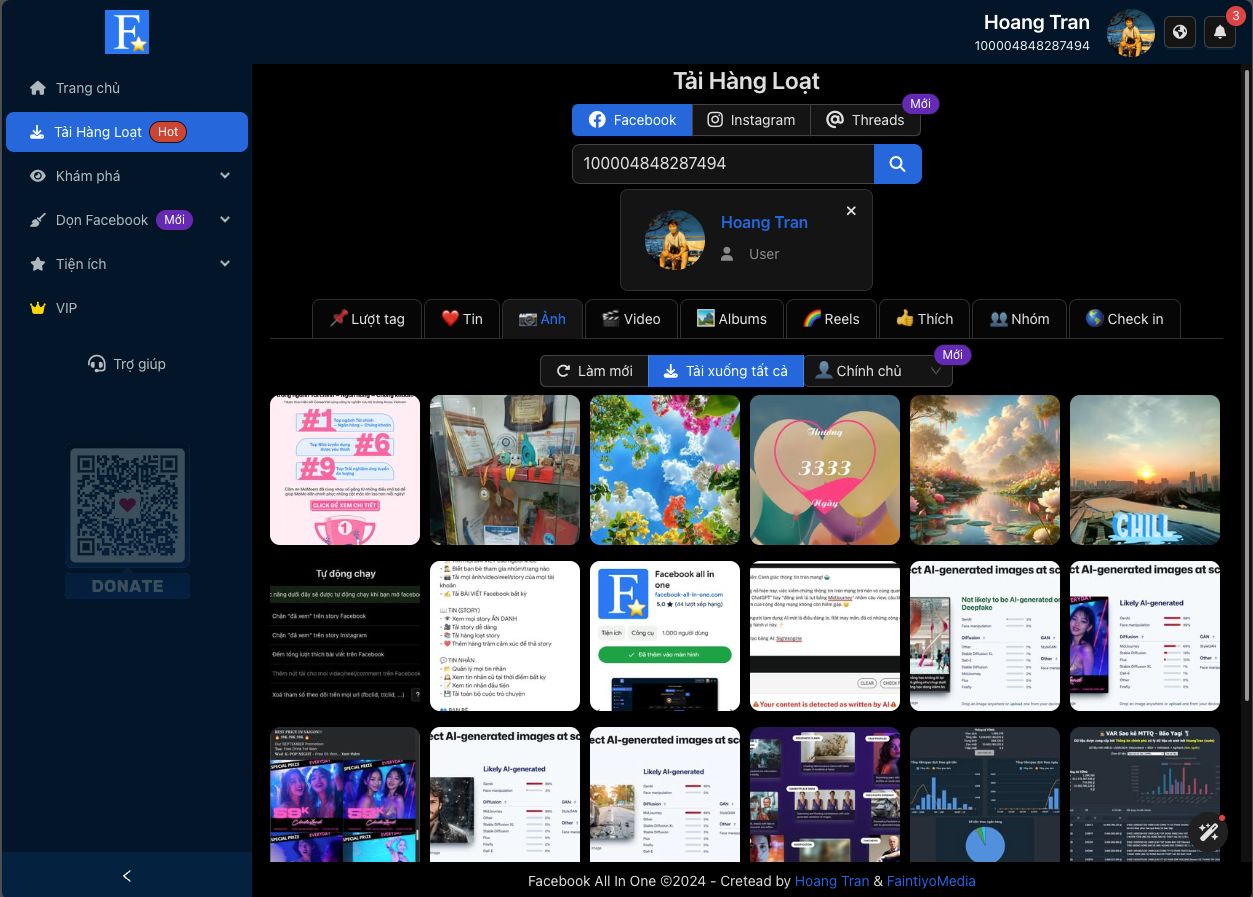The height and width of the screenshot is (897, 1253).
Task: Open the display cabinet photo thumbnail
Action: pos(505,470)
